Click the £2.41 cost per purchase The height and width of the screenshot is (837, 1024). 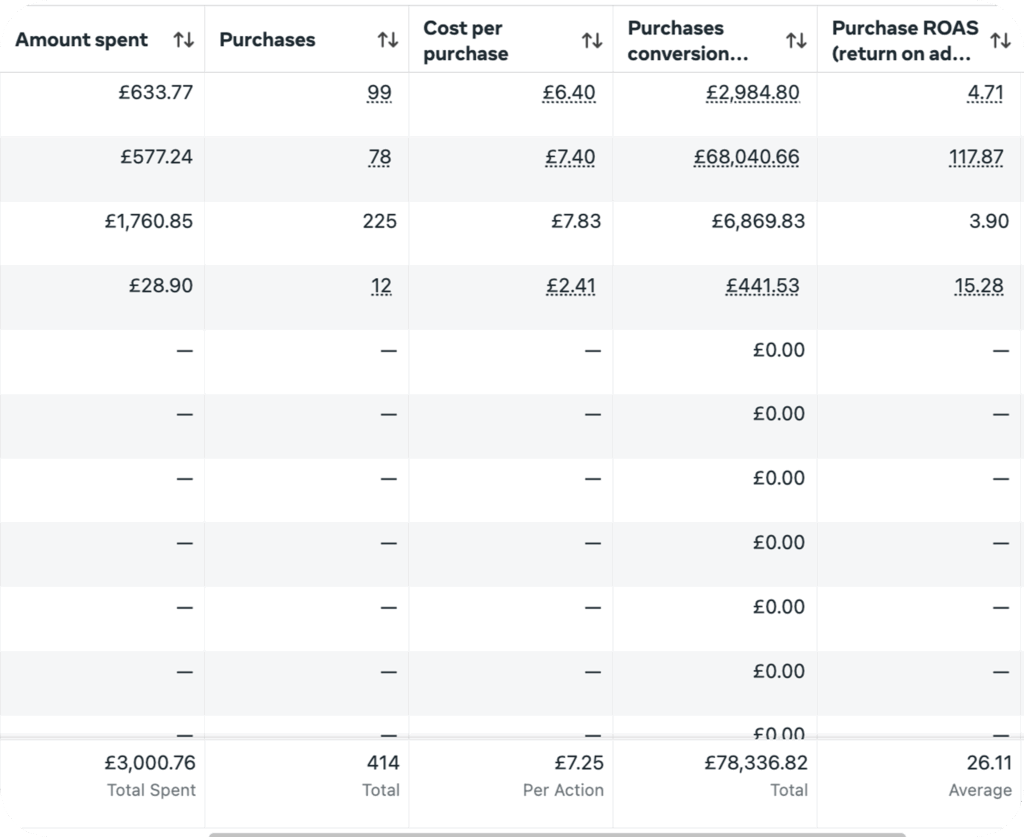571,286
